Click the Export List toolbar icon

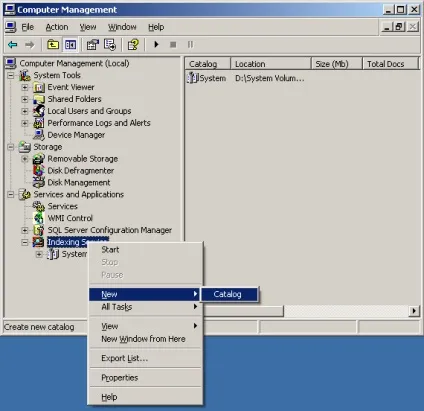[x=110, y=44]
